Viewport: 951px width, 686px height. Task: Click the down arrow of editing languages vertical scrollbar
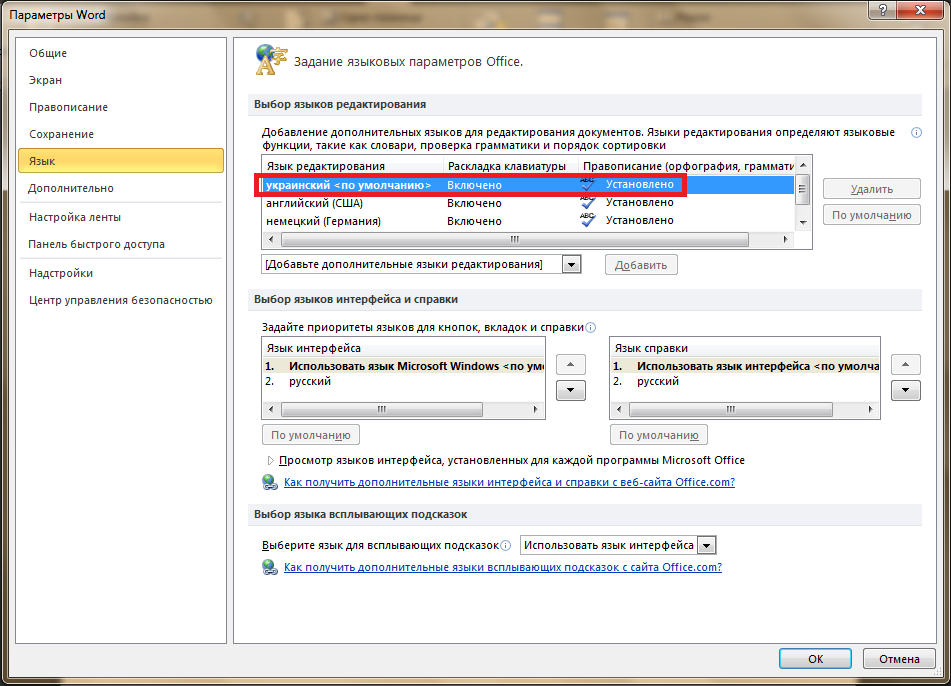[803, 223]
